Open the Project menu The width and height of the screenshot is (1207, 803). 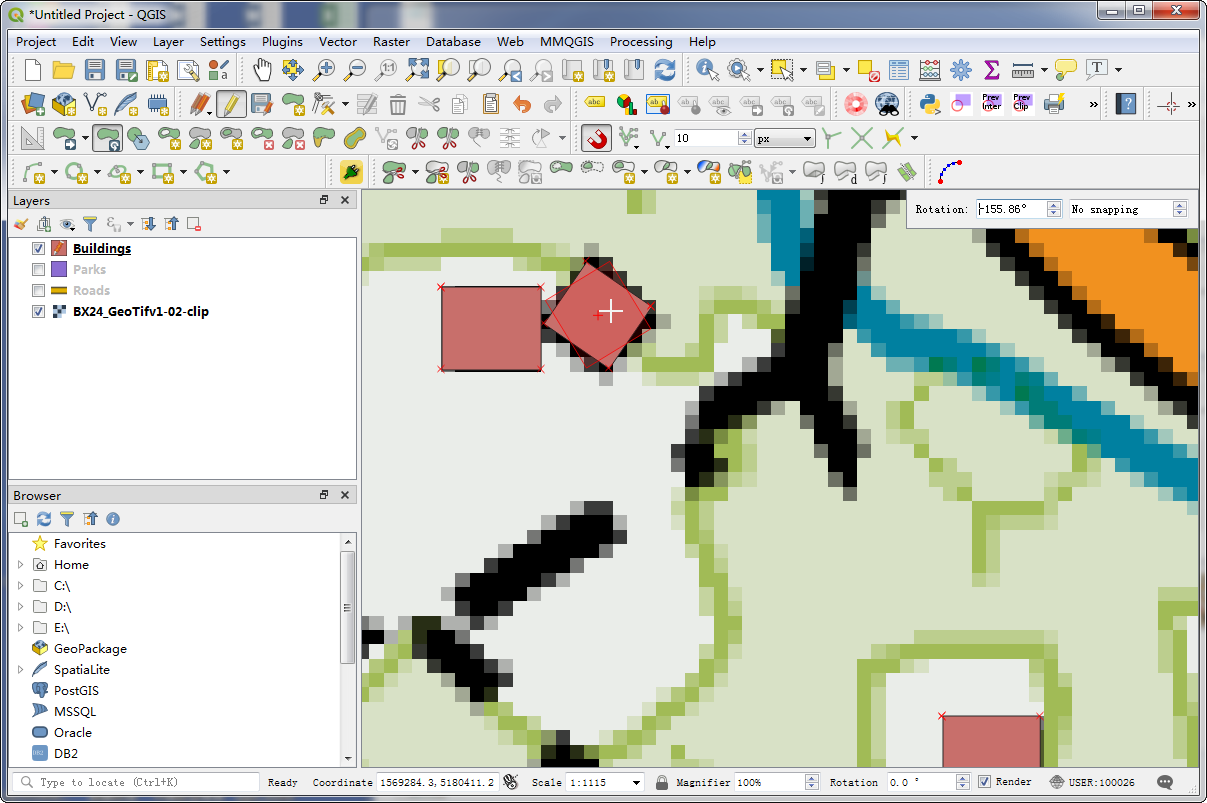coord(36,41)
